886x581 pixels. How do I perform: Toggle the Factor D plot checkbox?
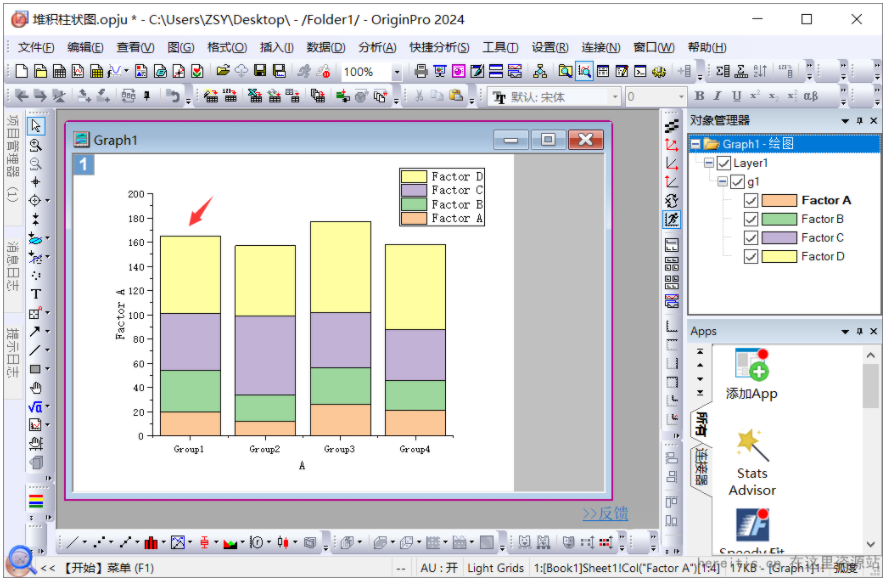coord(750,257)
